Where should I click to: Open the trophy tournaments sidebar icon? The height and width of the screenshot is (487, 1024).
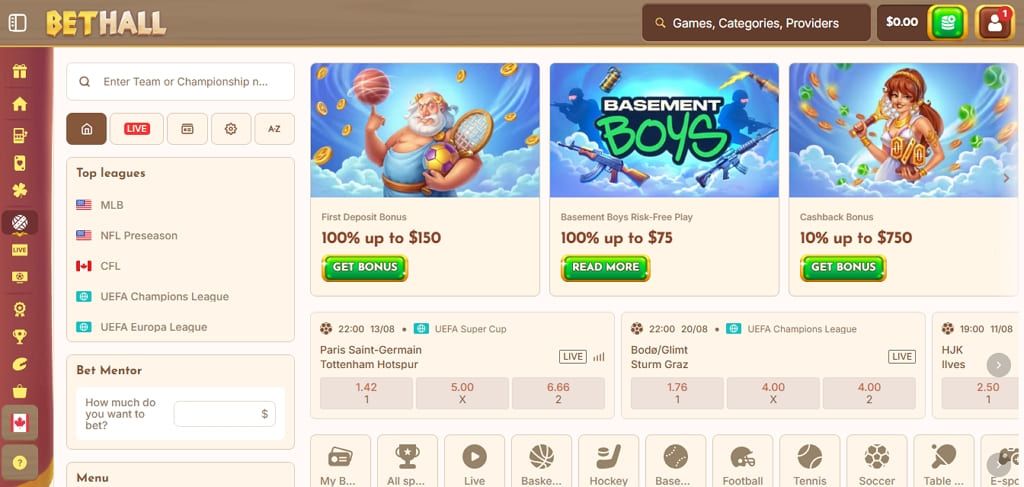[20, 336]
